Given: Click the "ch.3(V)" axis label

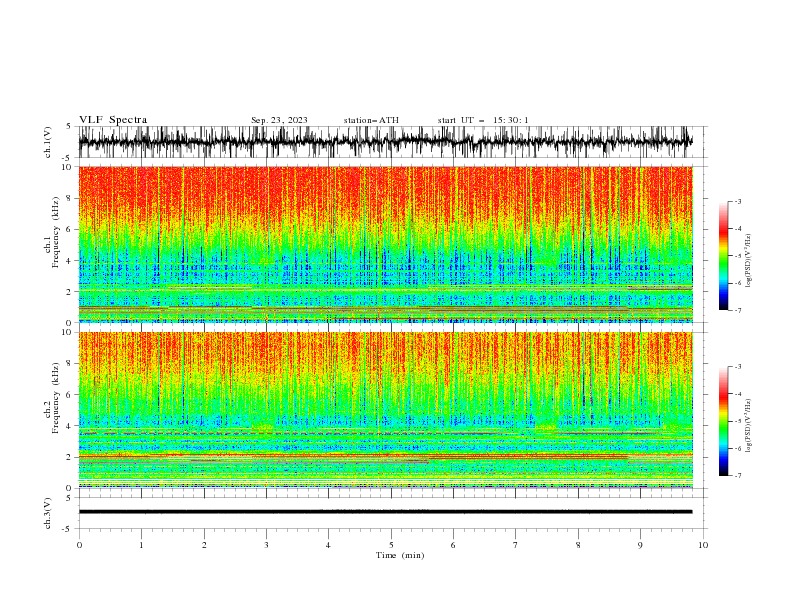Looking at the screenshot, I should point(48,513).
